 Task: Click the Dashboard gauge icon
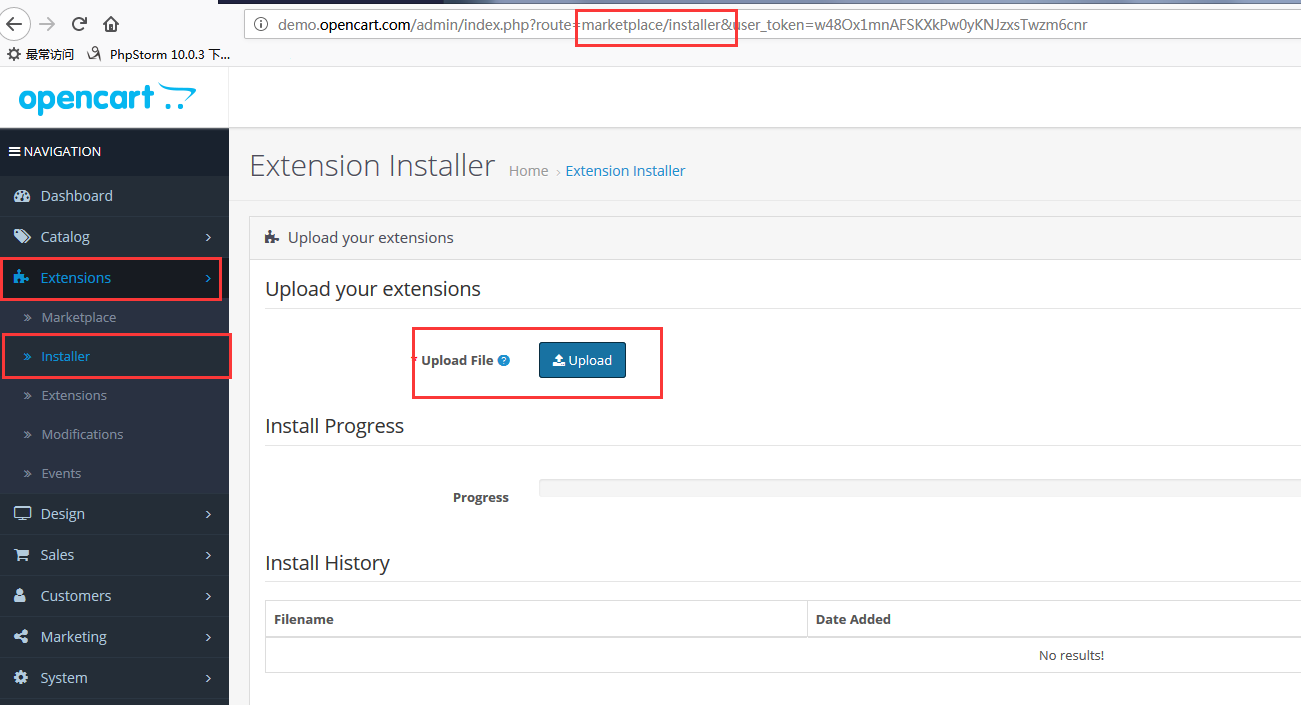(x=21, y=196)
